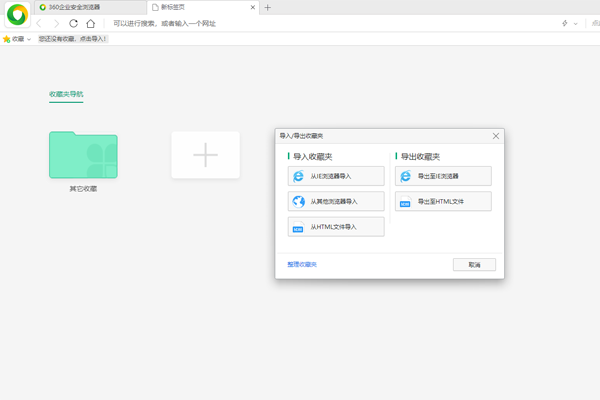
Task: Expand the 收藏 dropdown arrow
Action: (x=29, y=39)
